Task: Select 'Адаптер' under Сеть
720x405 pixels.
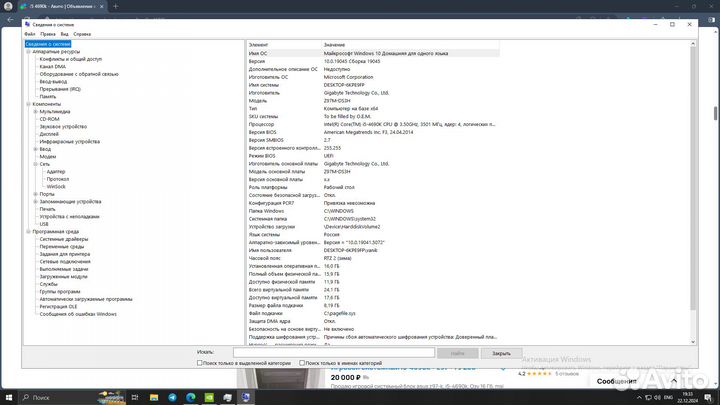Action: [56, 172]
